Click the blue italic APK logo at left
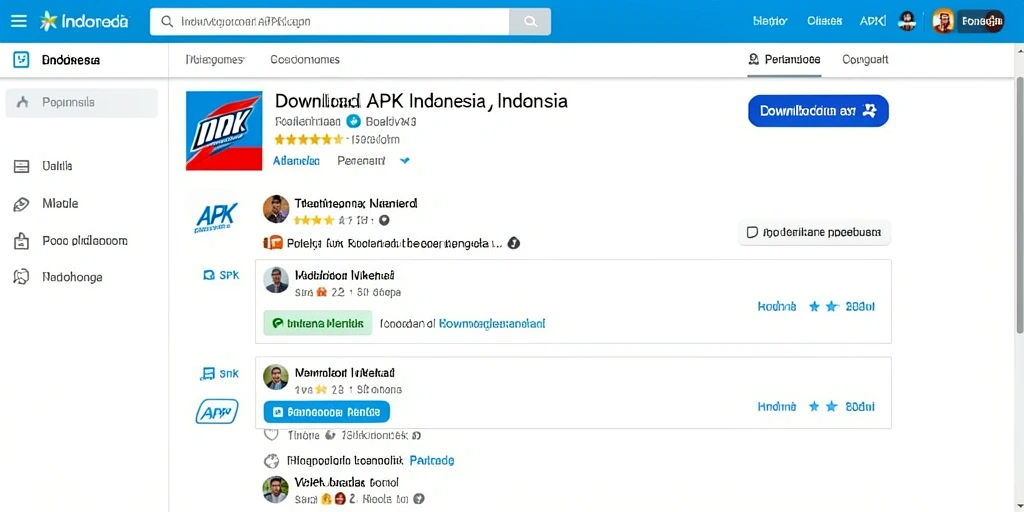Viewport: 1024px width, 512px height. [217, 217]
